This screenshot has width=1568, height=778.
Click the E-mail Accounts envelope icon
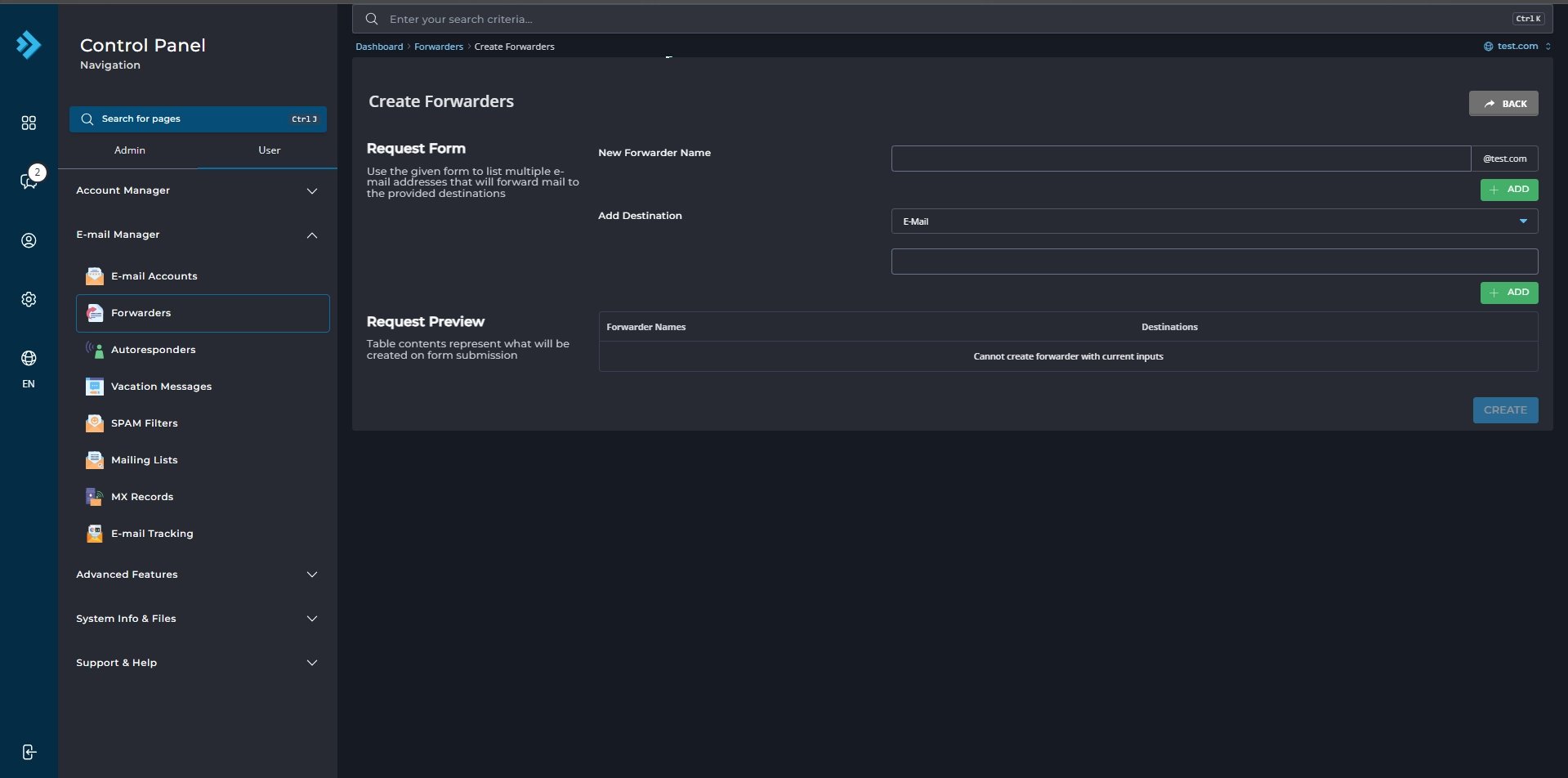tap(95, 276)
